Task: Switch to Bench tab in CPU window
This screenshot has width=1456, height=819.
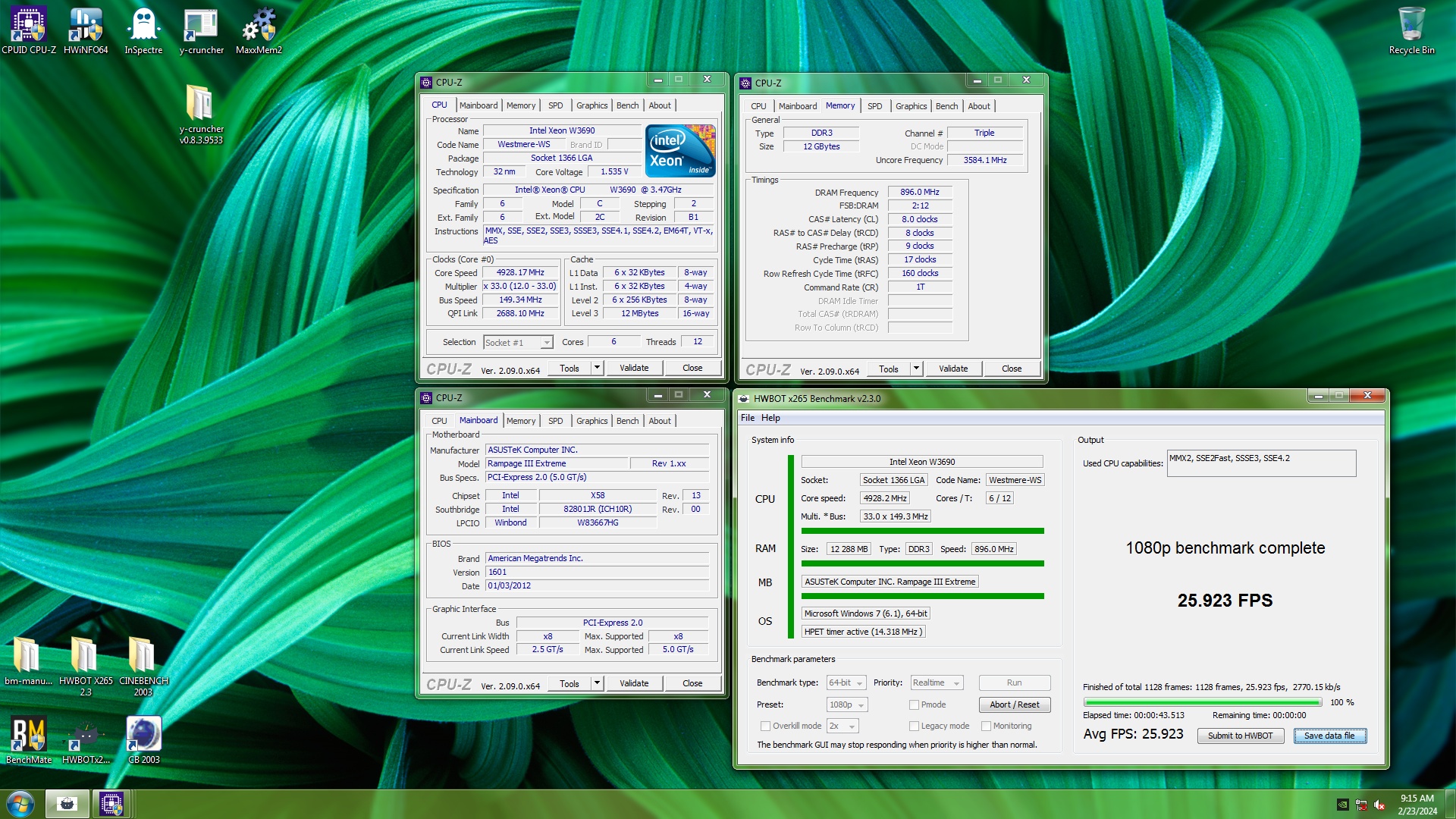Action: coord(627,105)
